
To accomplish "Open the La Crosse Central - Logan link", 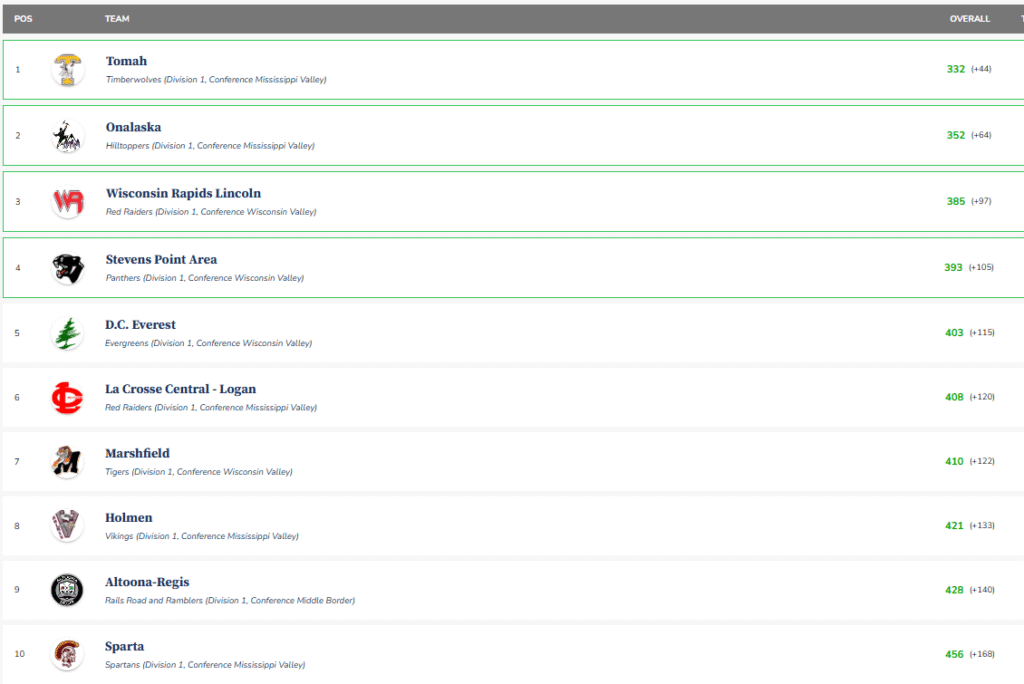I will pos(180,389).
